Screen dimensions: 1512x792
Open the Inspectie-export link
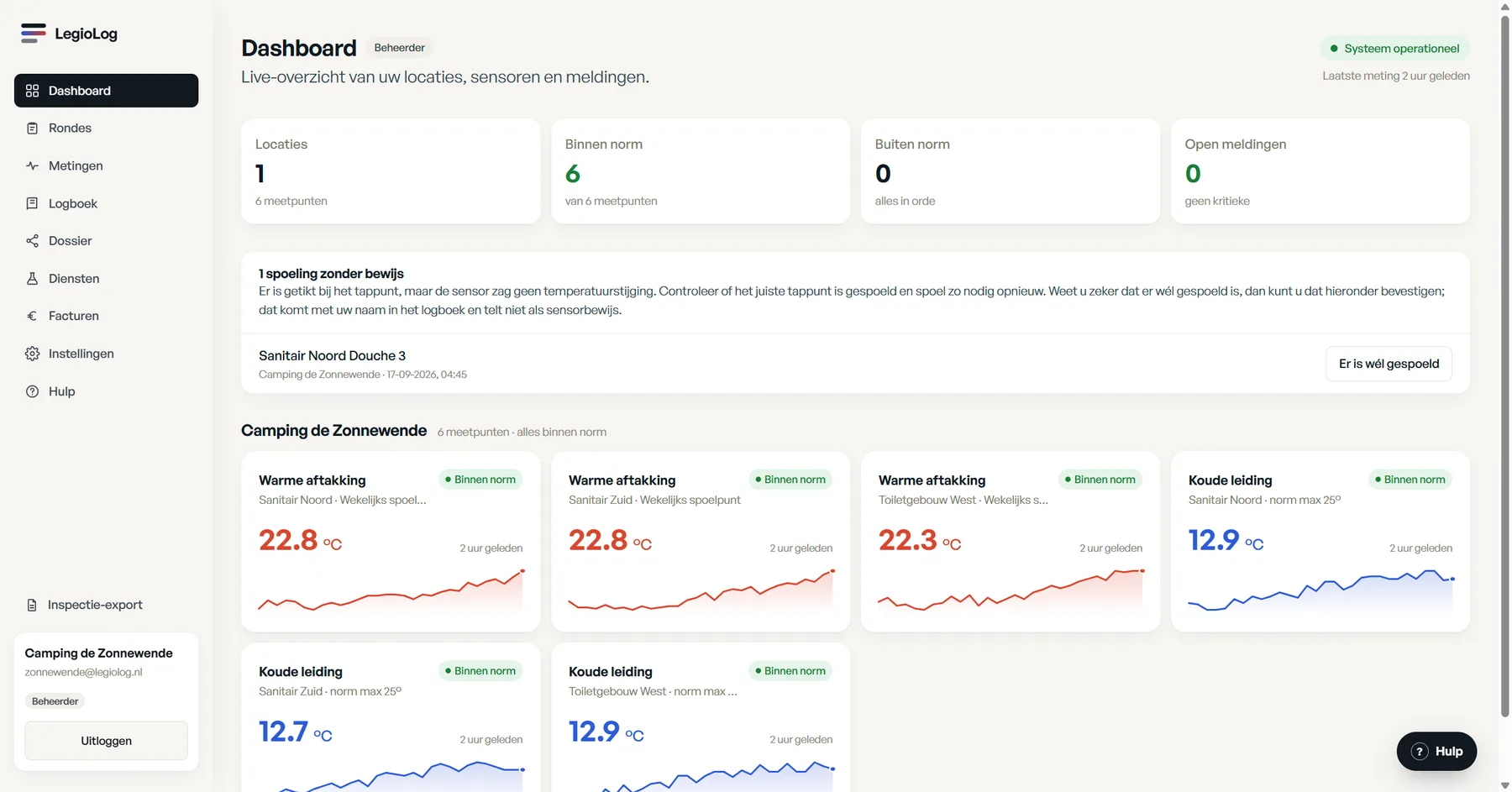pyautogui.click(x=106, y=605)
